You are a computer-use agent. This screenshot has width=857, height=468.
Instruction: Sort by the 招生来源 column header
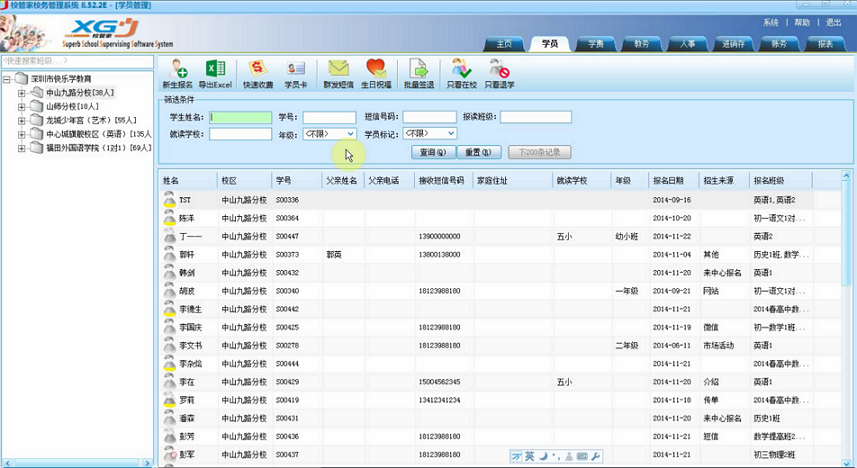pyautogui.click(x=725, y=180)
